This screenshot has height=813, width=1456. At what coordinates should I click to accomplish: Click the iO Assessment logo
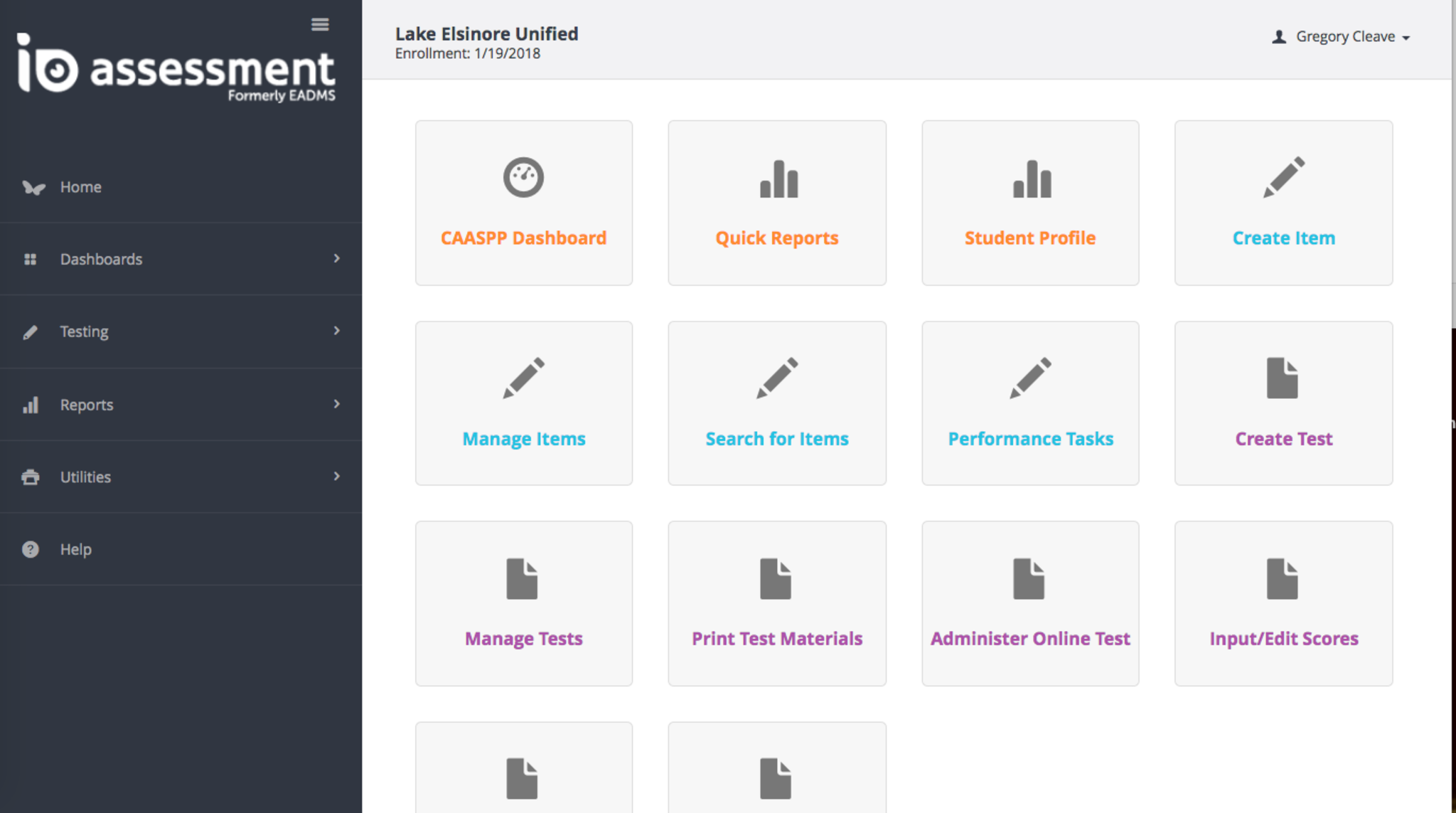pos(176,69)
